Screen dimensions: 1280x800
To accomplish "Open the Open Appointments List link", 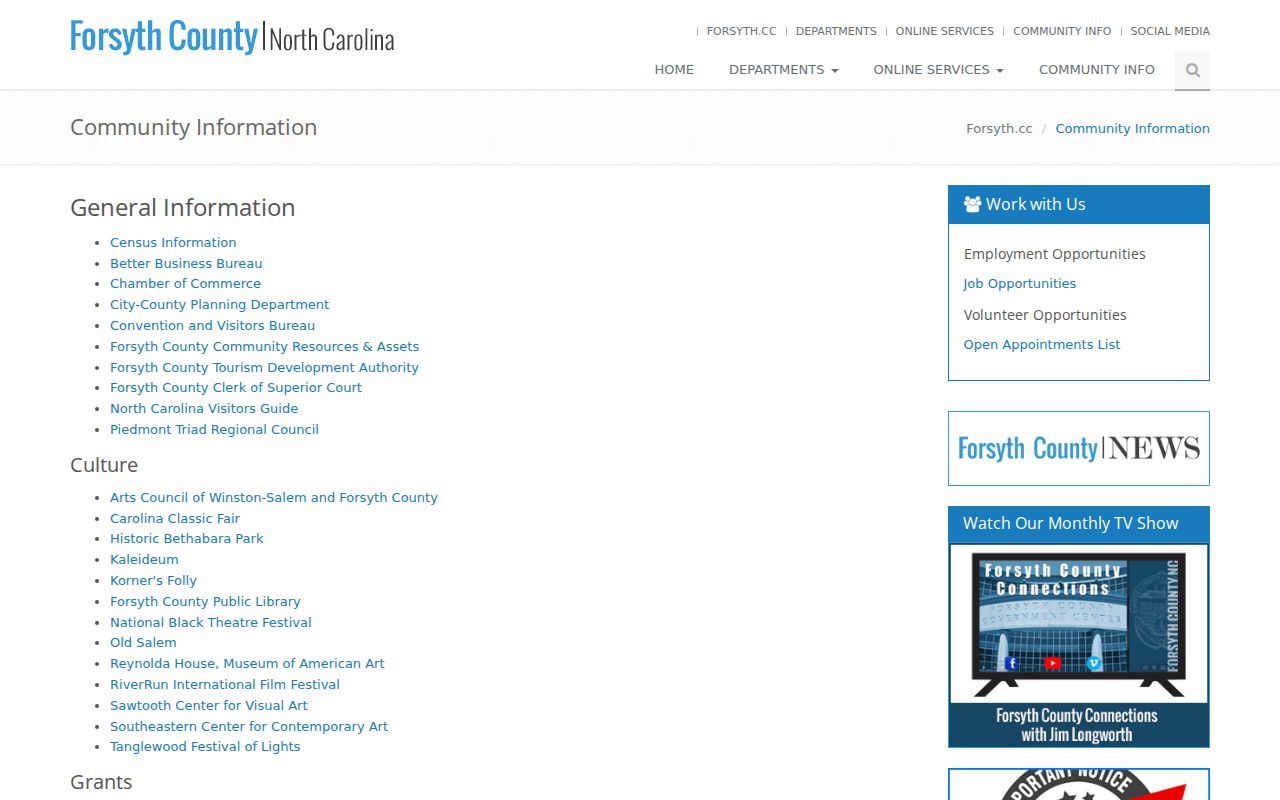I will click(x=1042, y=345).
